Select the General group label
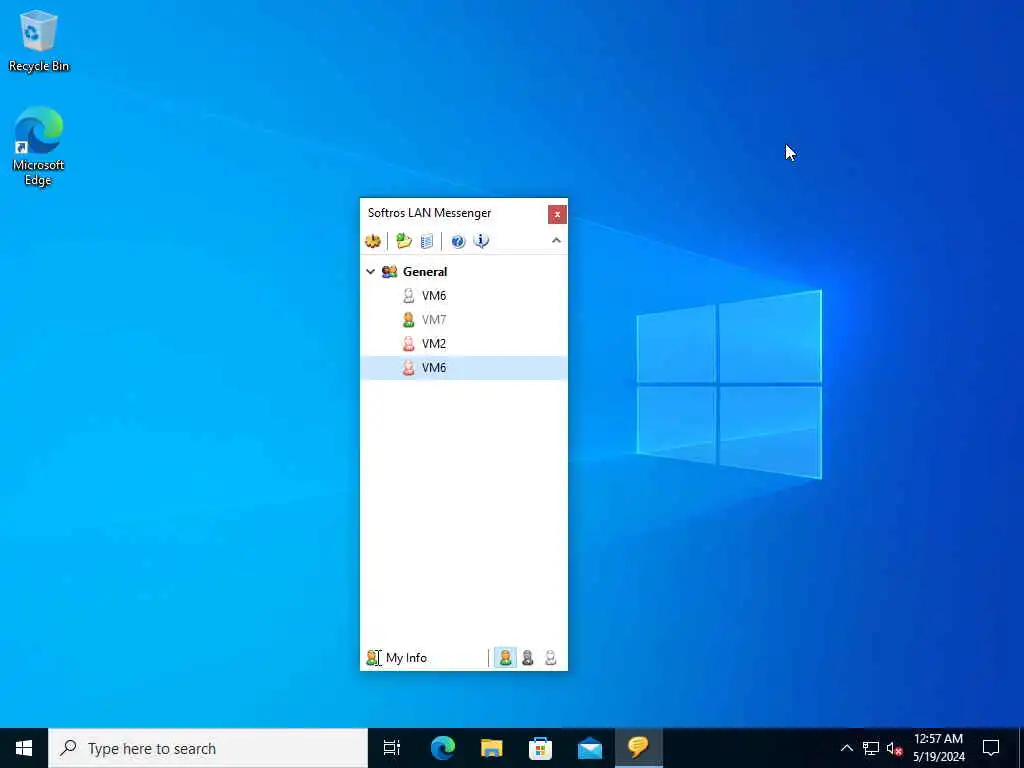This screenshot has height=768, width=1024. pyautogui.click(x=424, y=272)
